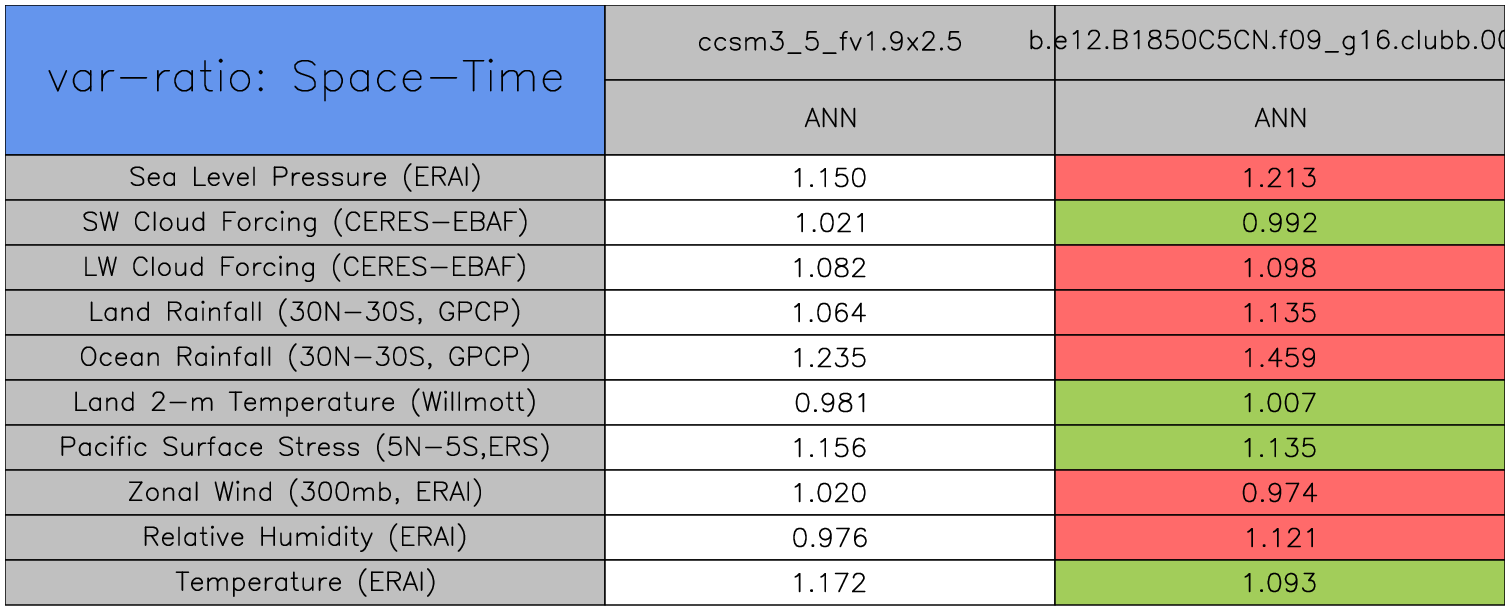Click Pacific Surface Stress (5N-5S,ERS) label
The width and height of the screenshot is (1510, 611).
click(x=305, y=448)
